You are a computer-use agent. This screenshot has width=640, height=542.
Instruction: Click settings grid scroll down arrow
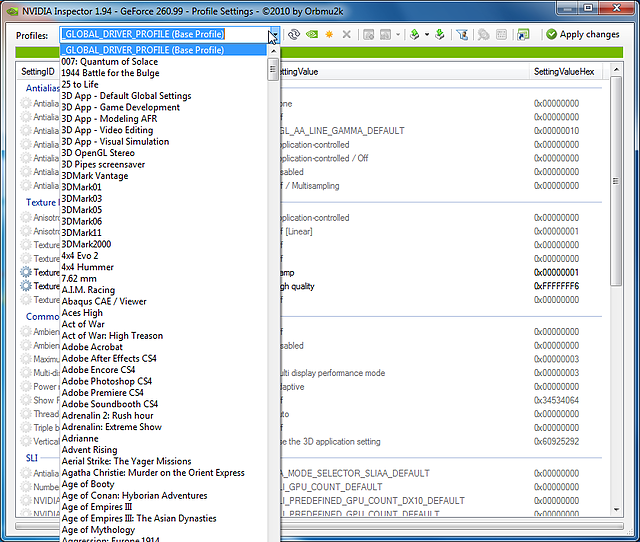616,510
